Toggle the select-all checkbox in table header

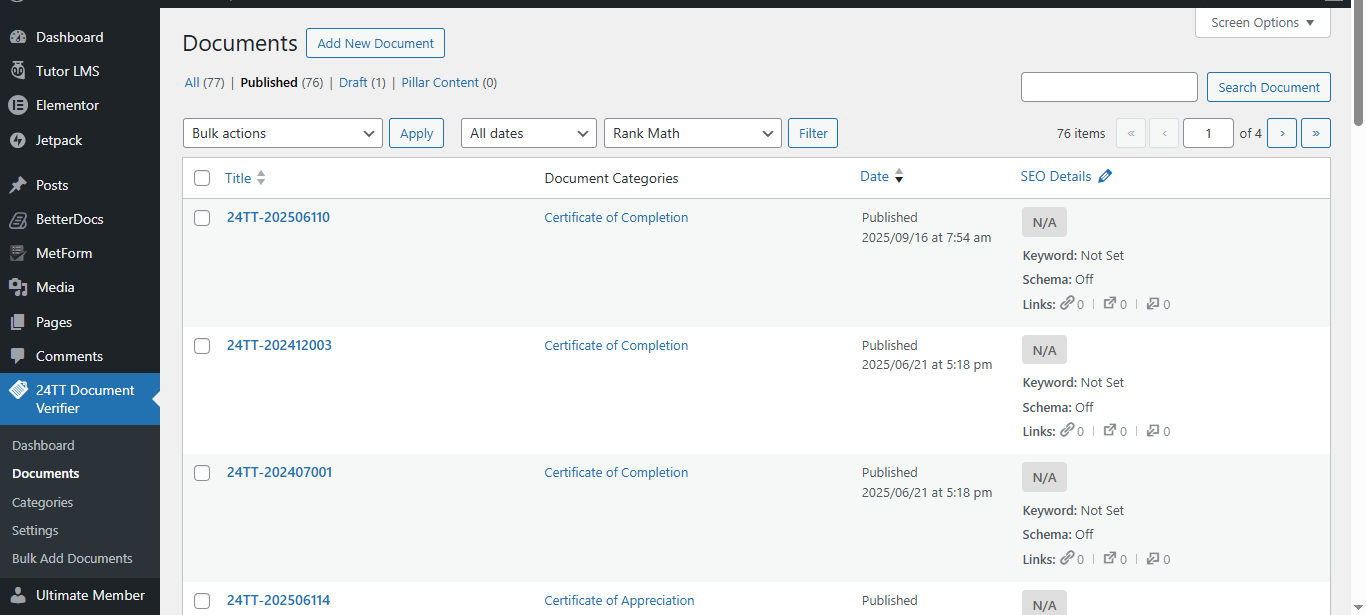click(x=202, y=177)
